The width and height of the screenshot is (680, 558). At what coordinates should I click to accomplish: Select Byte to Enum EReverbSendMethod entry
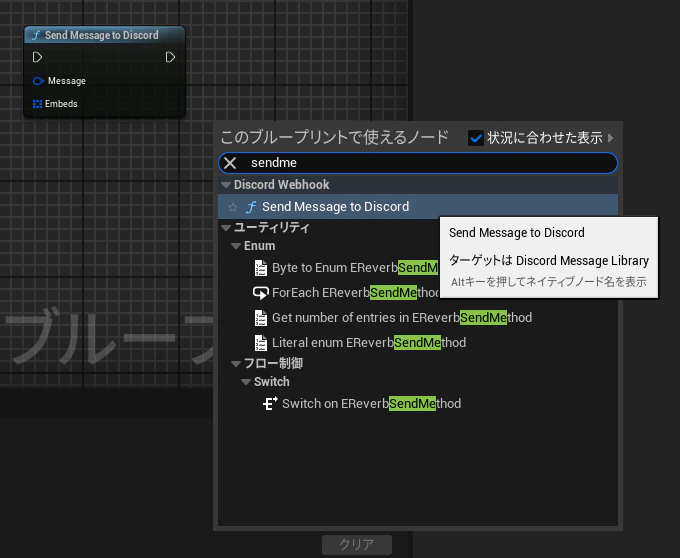[355, 268]
